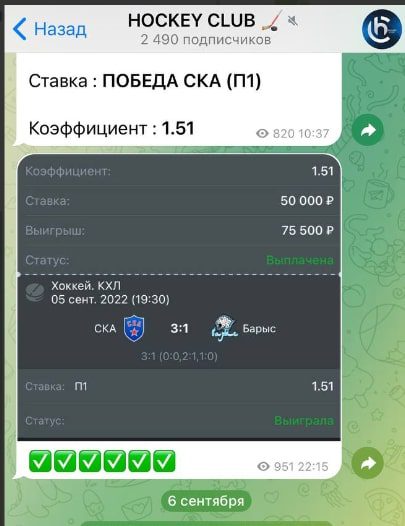
Task: Tap view count eye on 10:37 message
Action: click(262, 134)
